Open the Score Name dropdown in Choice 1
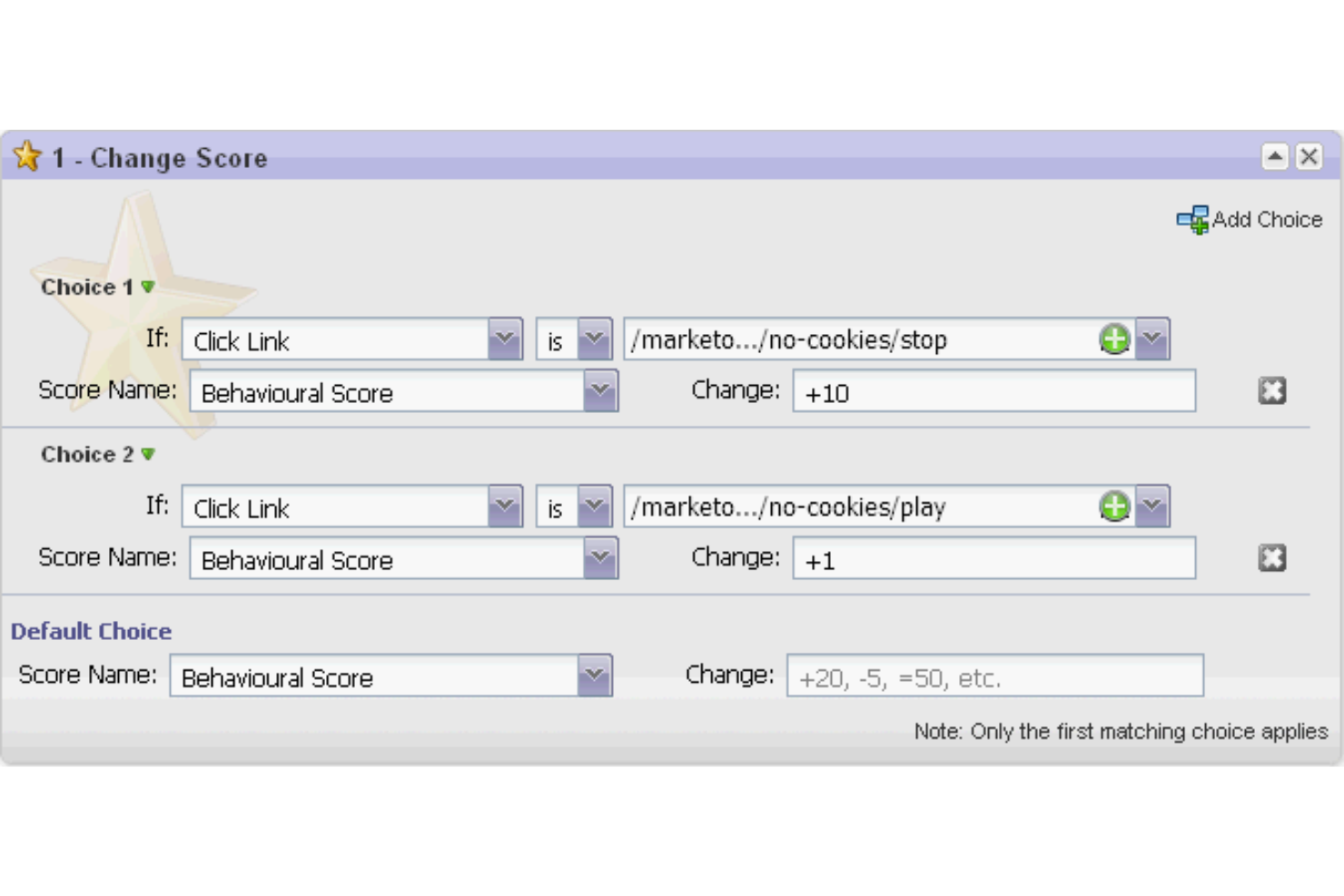This screenshot has width=1344, height=896. pyautogui.click(x=601, y=390)
